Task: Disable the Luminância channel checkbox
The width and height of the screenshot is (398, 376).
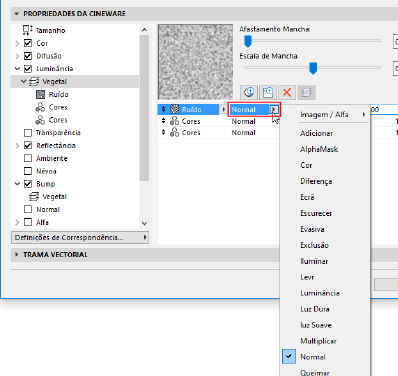Action: (x=28, y=69)
